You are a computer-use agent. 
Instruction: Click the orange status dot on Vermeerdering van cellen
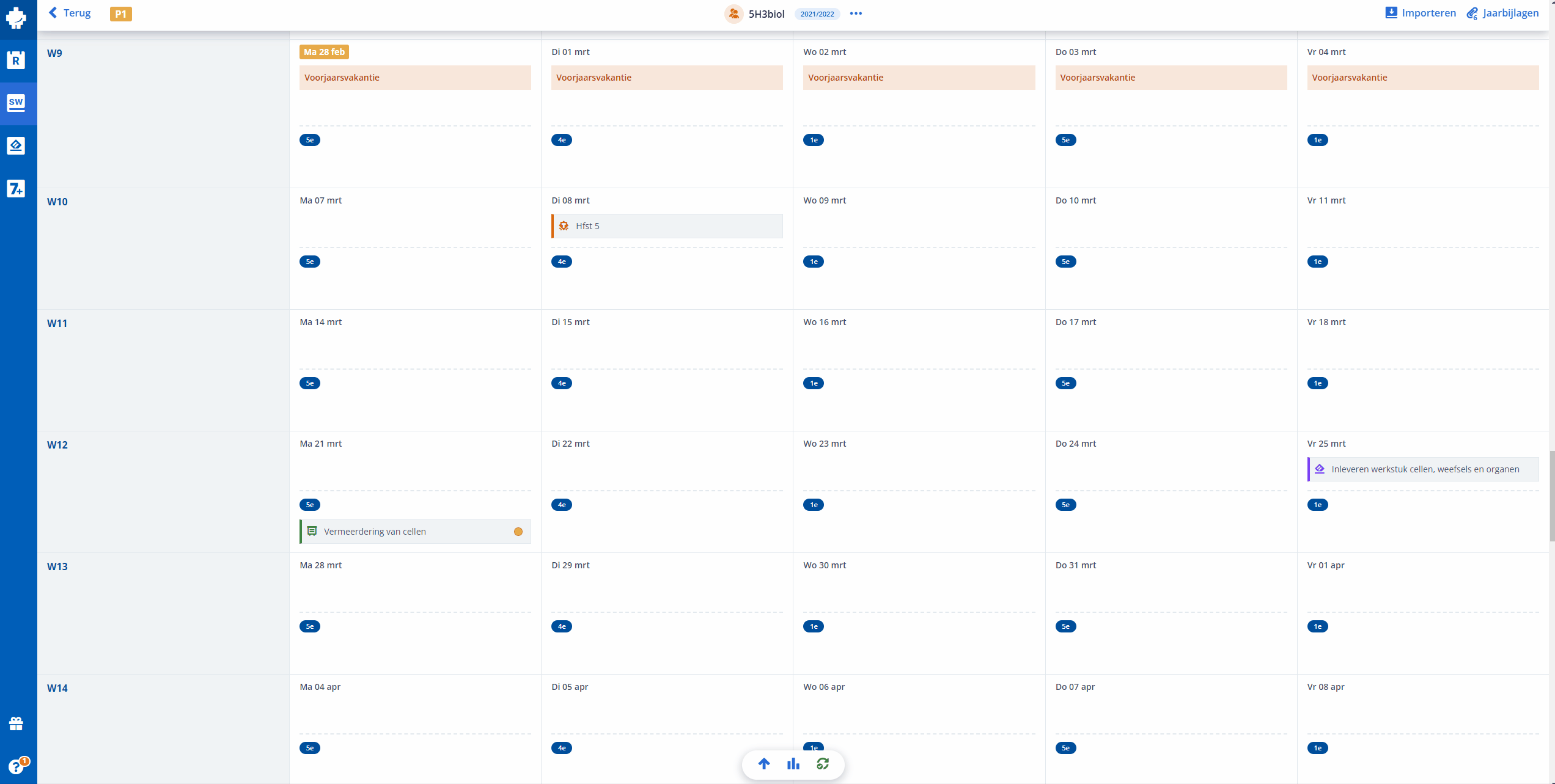[x=518, y=532]
